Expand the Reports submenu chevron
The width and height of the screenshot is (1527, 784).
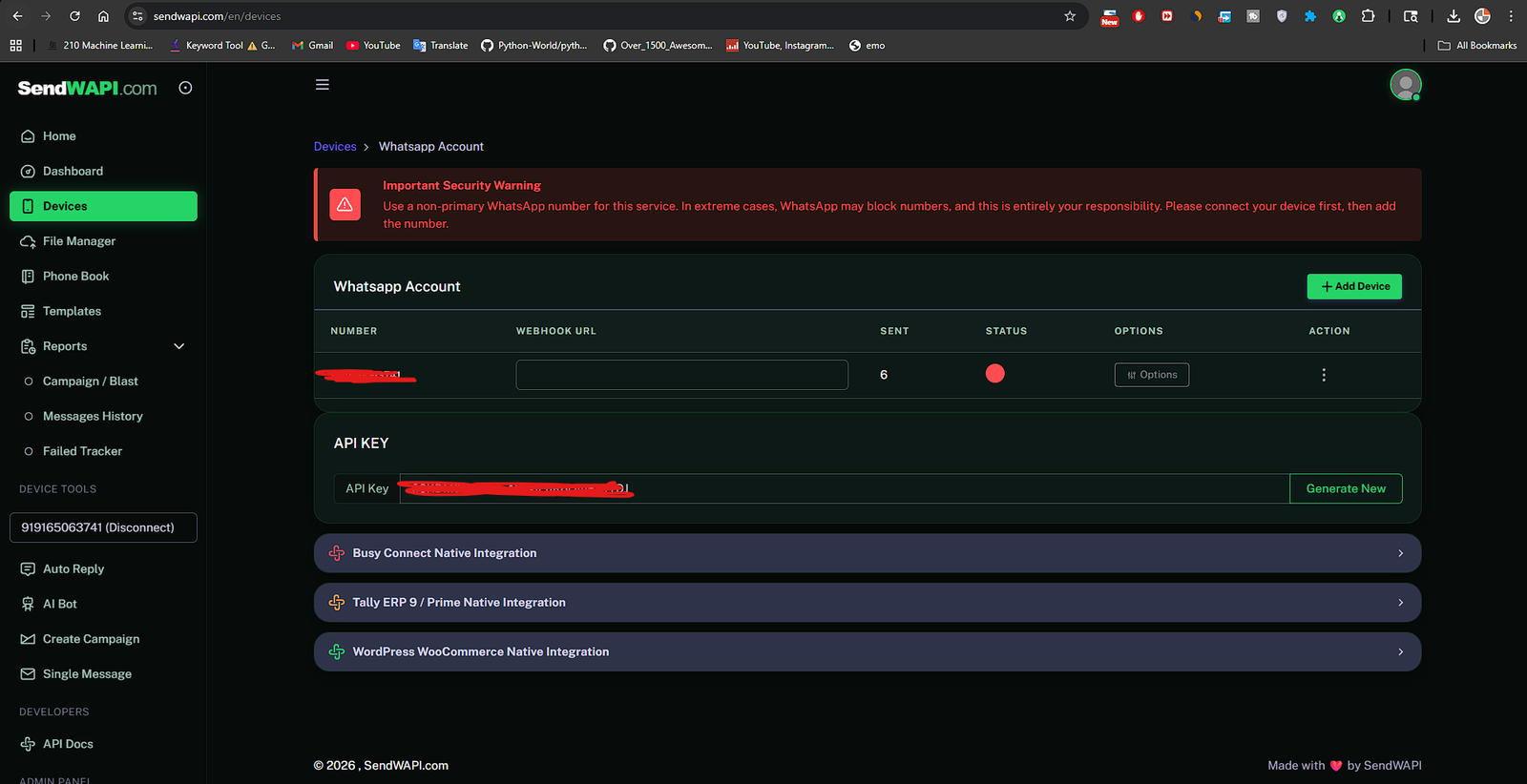178,346
